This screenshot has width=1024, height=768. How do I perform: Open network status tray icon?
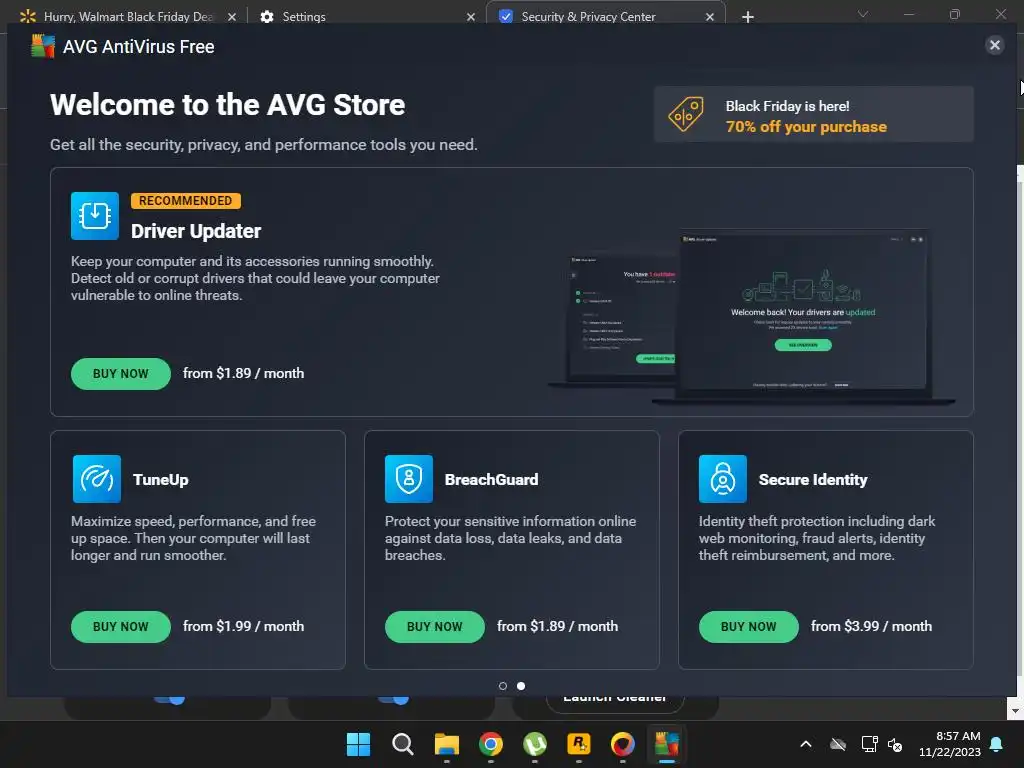coord(869,744)
